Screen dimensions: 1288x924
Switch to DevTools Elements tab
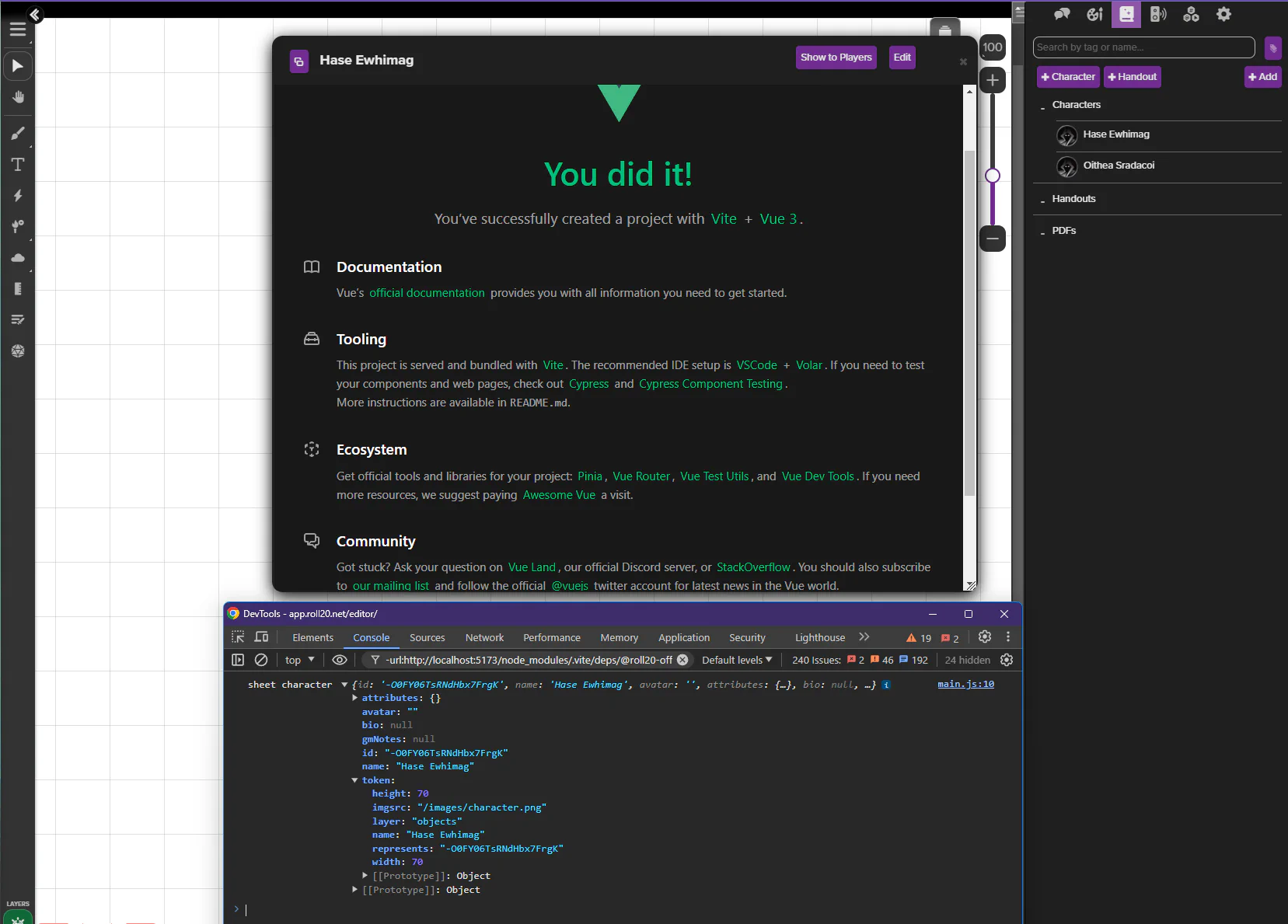point(312,638)
